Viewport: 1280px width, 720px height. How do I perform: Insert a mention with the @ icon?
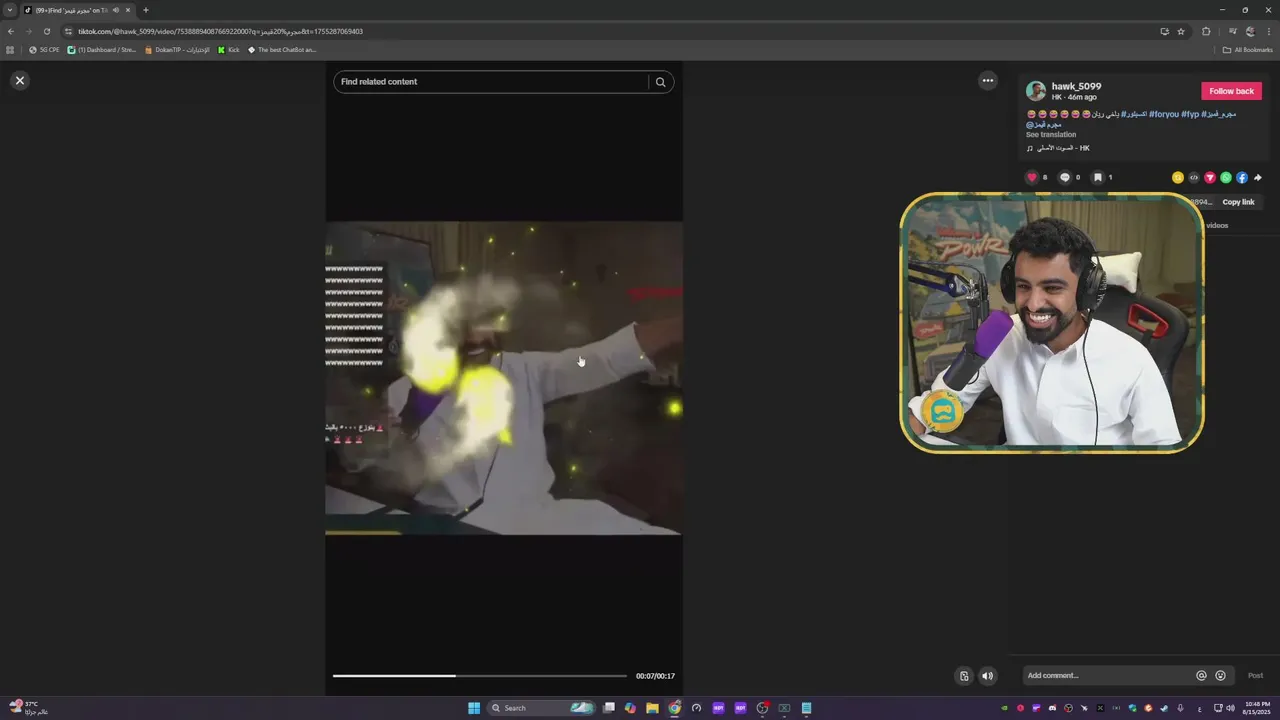[x=1201, y=675]
